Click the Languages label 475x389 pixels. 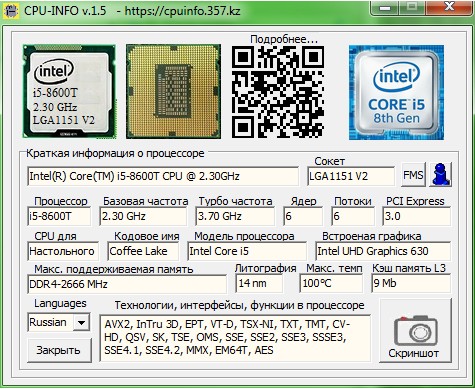click(60, 303)
